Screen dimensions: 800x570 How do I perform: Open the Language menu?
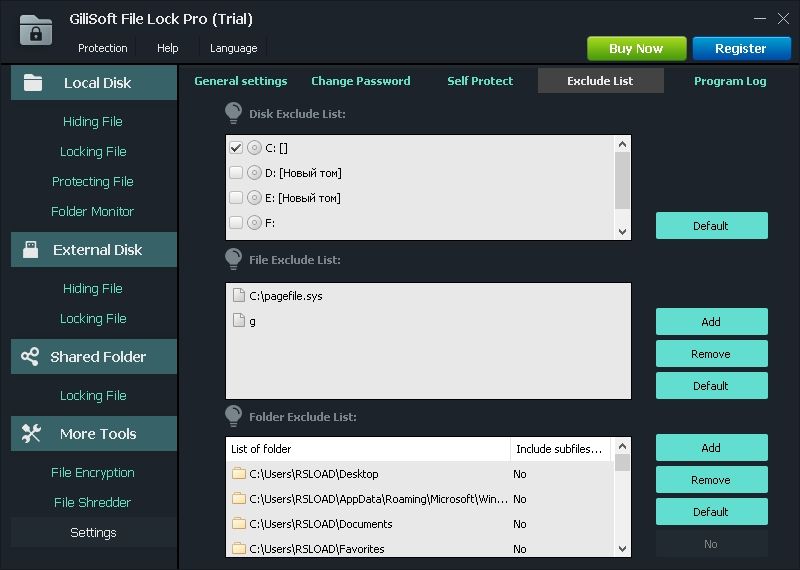[233, 48]
